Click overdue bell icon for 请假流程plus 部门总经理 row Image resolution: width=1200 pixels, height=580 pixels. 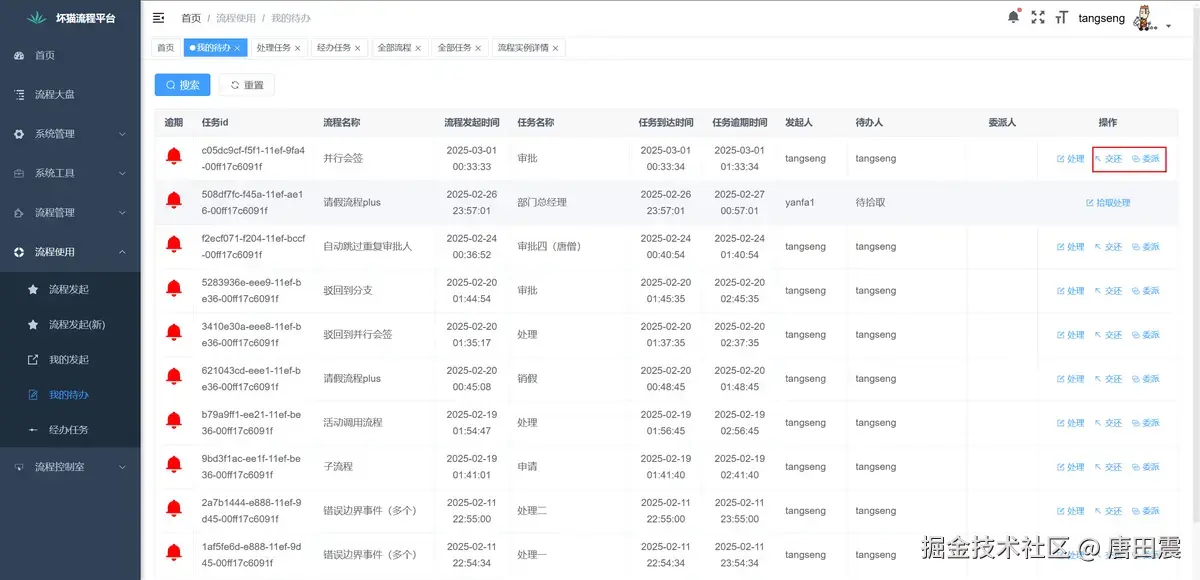coord(174,201)
